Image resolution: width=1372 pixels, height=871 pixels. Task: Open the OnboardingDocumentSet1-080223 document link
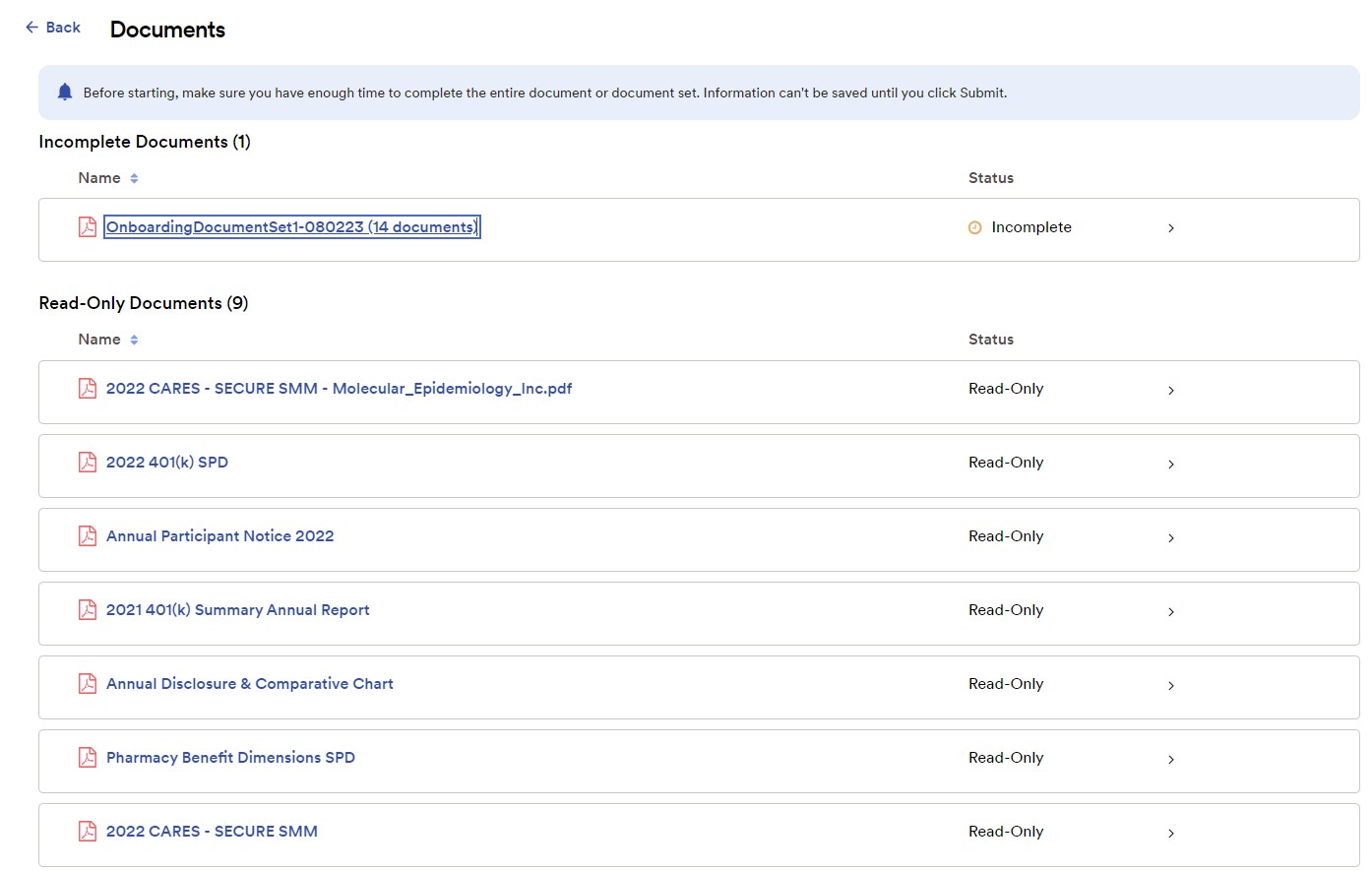(291, 226)
